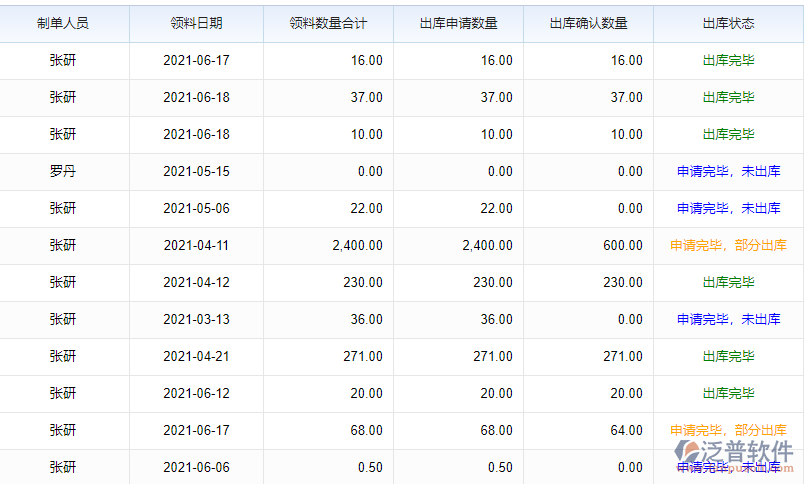Click 申请完毕,部分出库 status in 2021-04-11 row
The image size is (804, 484).
click(729, 245)
